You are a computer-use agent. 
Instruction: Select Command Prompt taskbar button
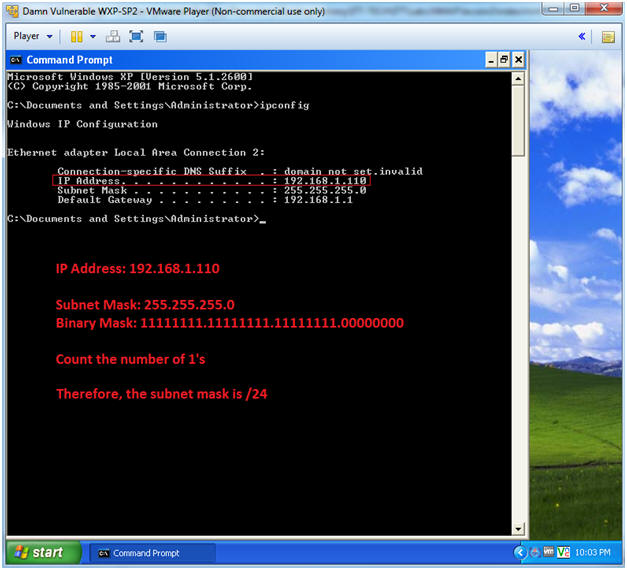(152, 553)
